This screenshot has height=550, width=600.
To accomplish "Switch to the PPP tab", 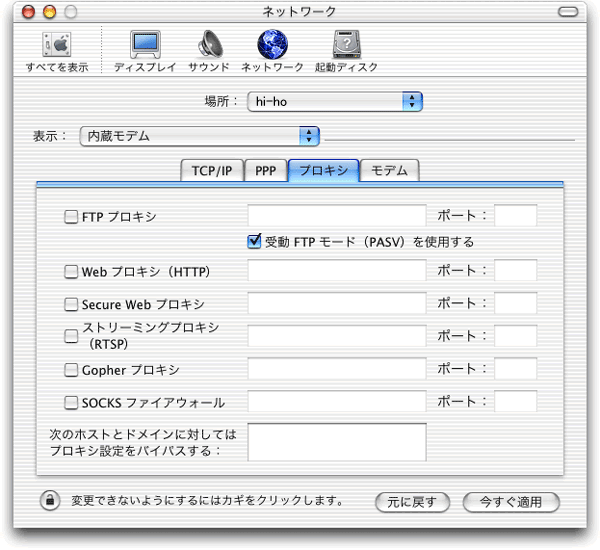I will (265, 170).
